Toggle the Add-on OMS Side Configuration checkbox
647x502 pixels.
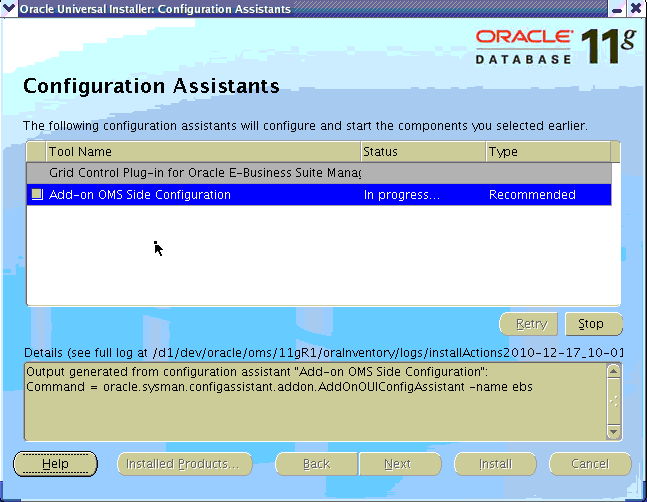37,195
